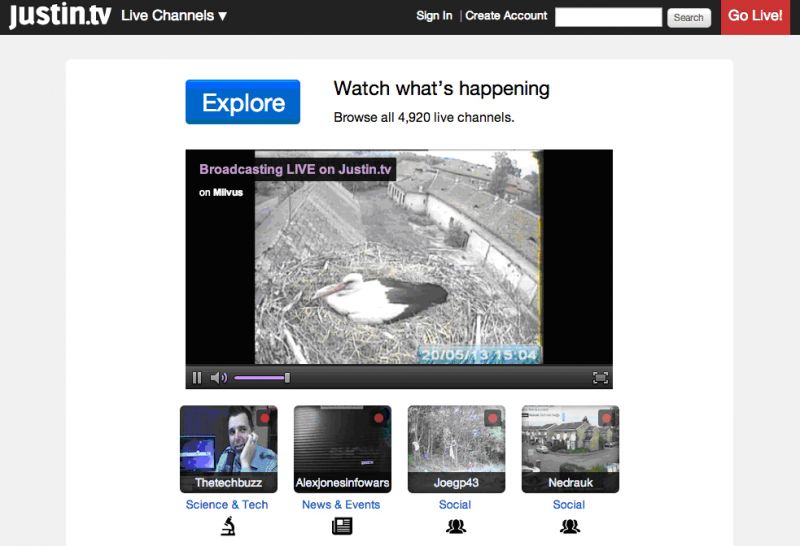Mute the video with the speaker icon
Screen dimensions: 800x546
(218, 378)
